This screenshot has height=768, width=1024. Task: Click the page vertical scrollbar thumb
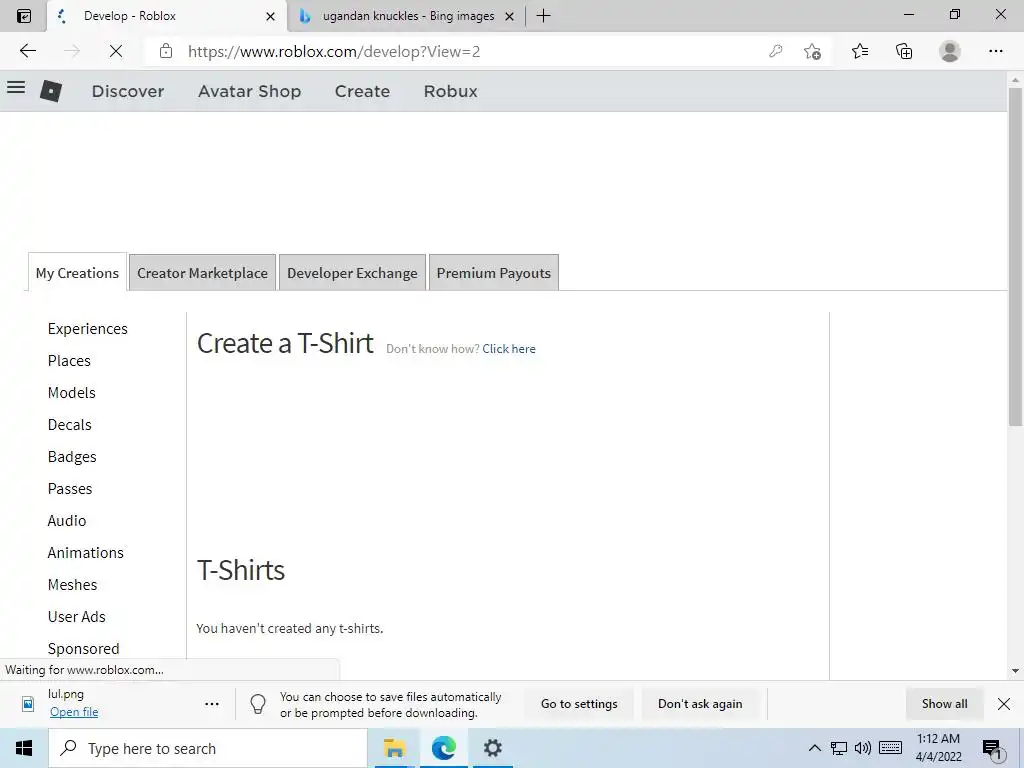coord(1015,256)
